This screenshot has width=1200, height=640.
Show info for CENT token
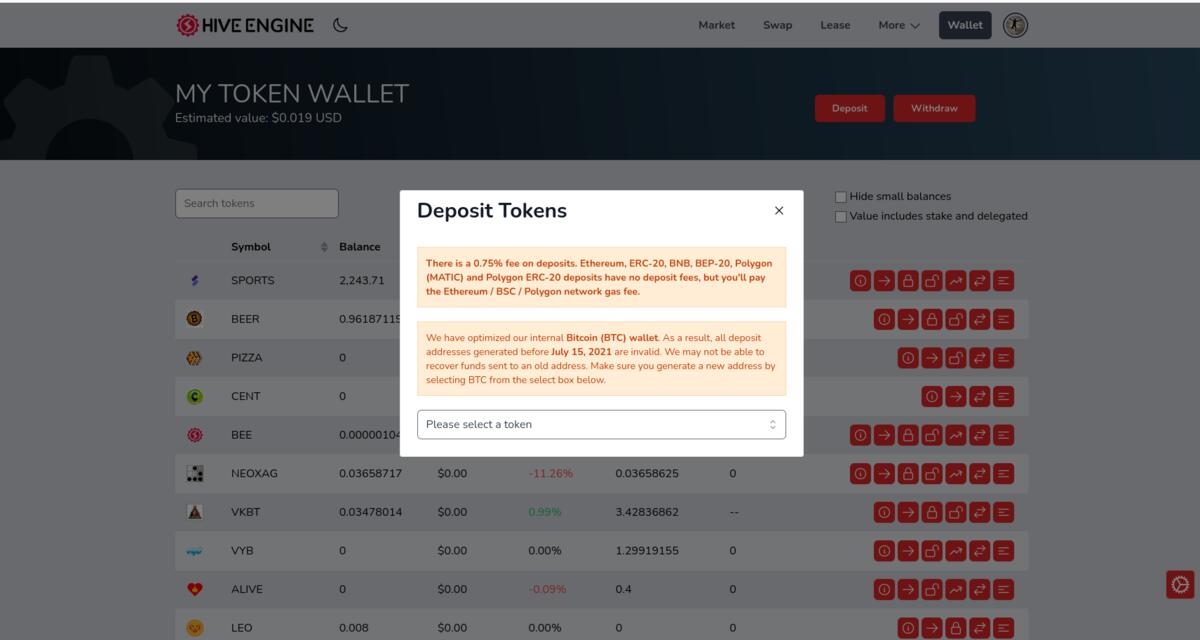[x=932, y=396]
